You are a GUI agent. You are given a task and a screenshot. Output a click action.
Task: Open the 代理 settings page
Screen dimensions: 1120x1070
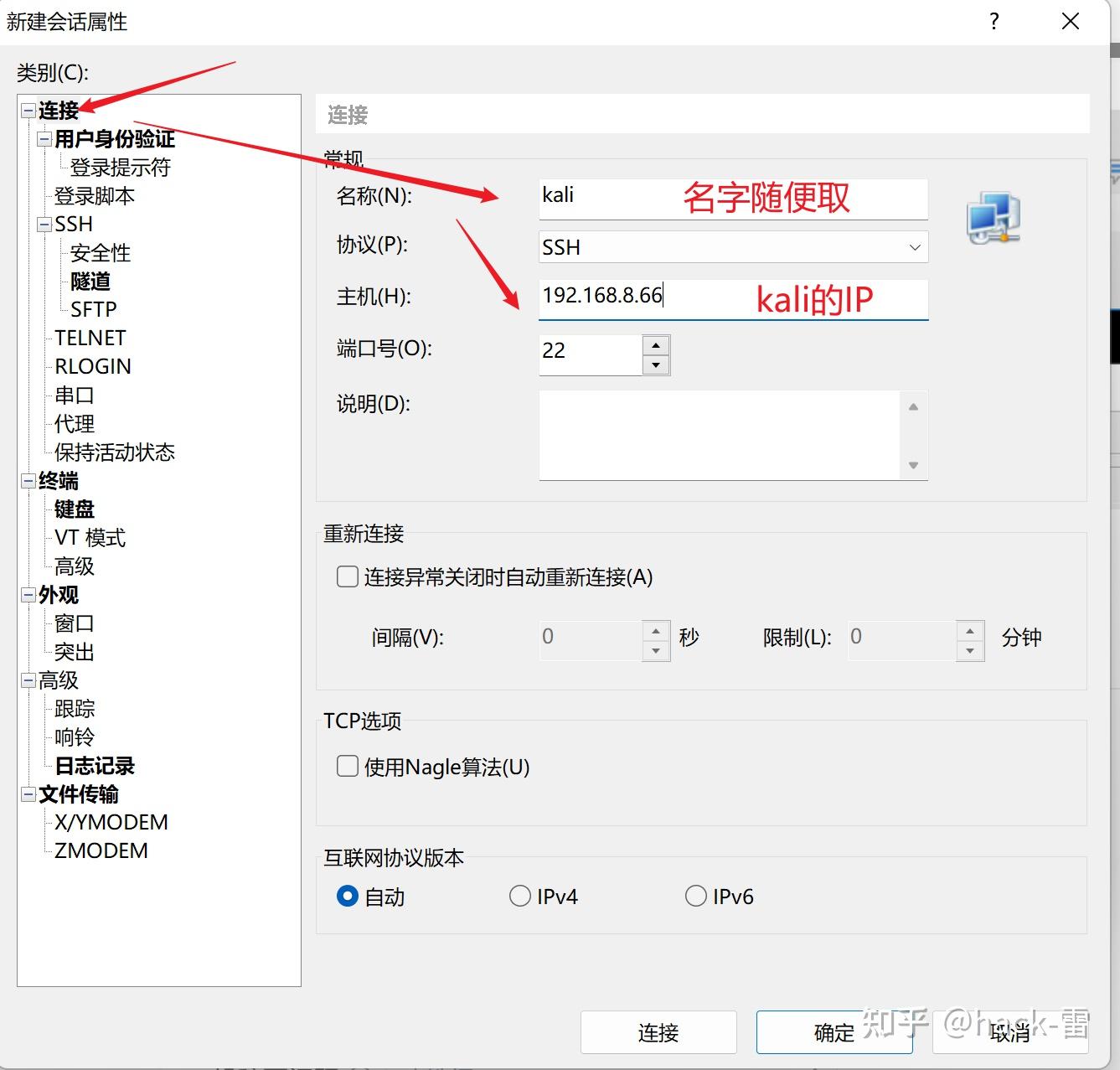[x=73, y=424]
